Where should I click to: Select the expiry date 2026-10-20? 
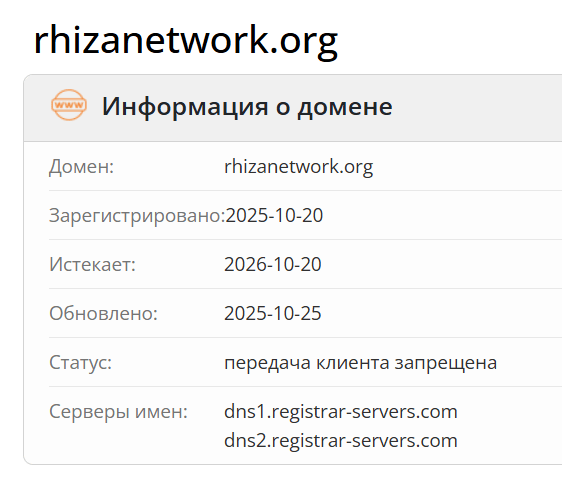click(273, 265)
